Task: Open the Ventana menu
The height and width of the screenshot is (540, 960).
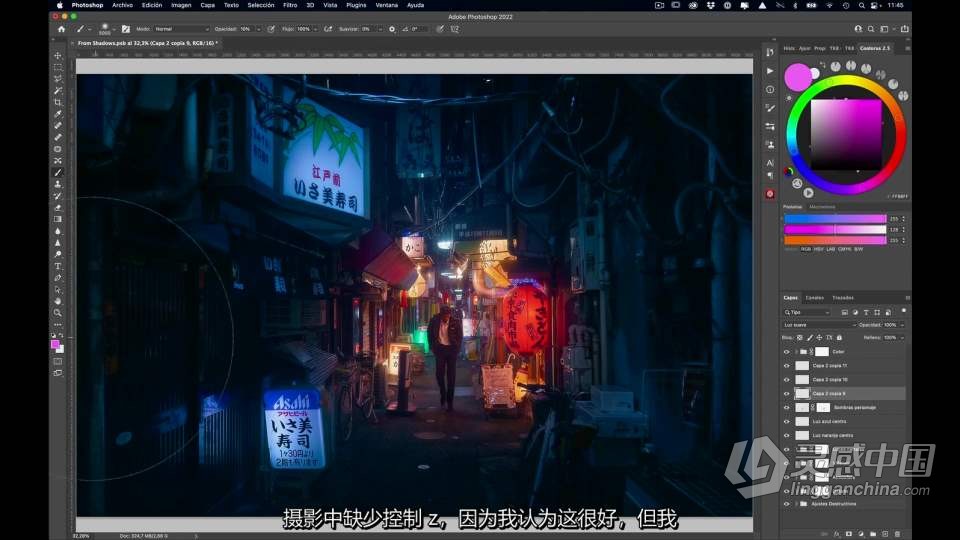Action: (x=386, y=5)
